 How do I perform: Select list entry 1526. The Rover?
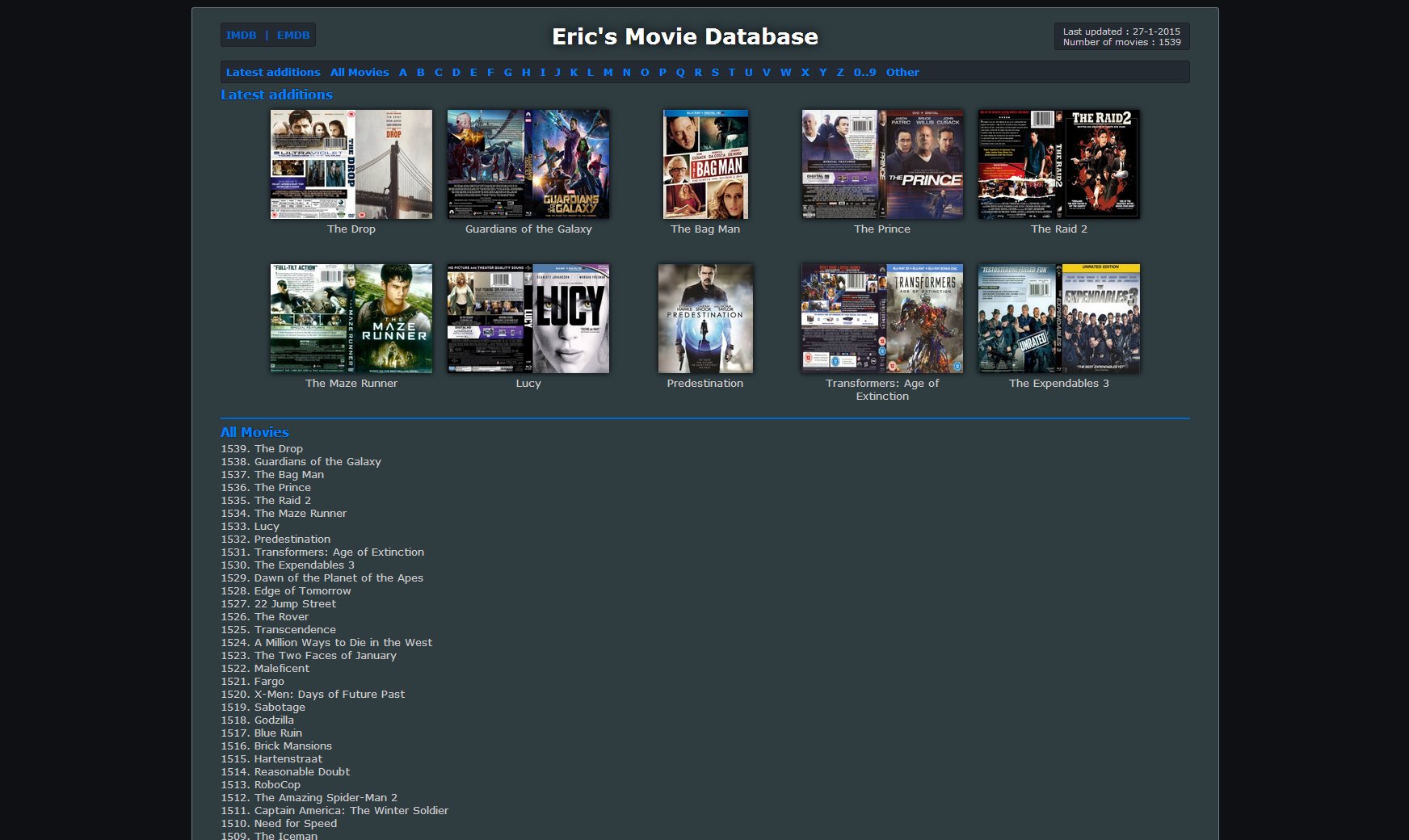[x=265, y=617]
